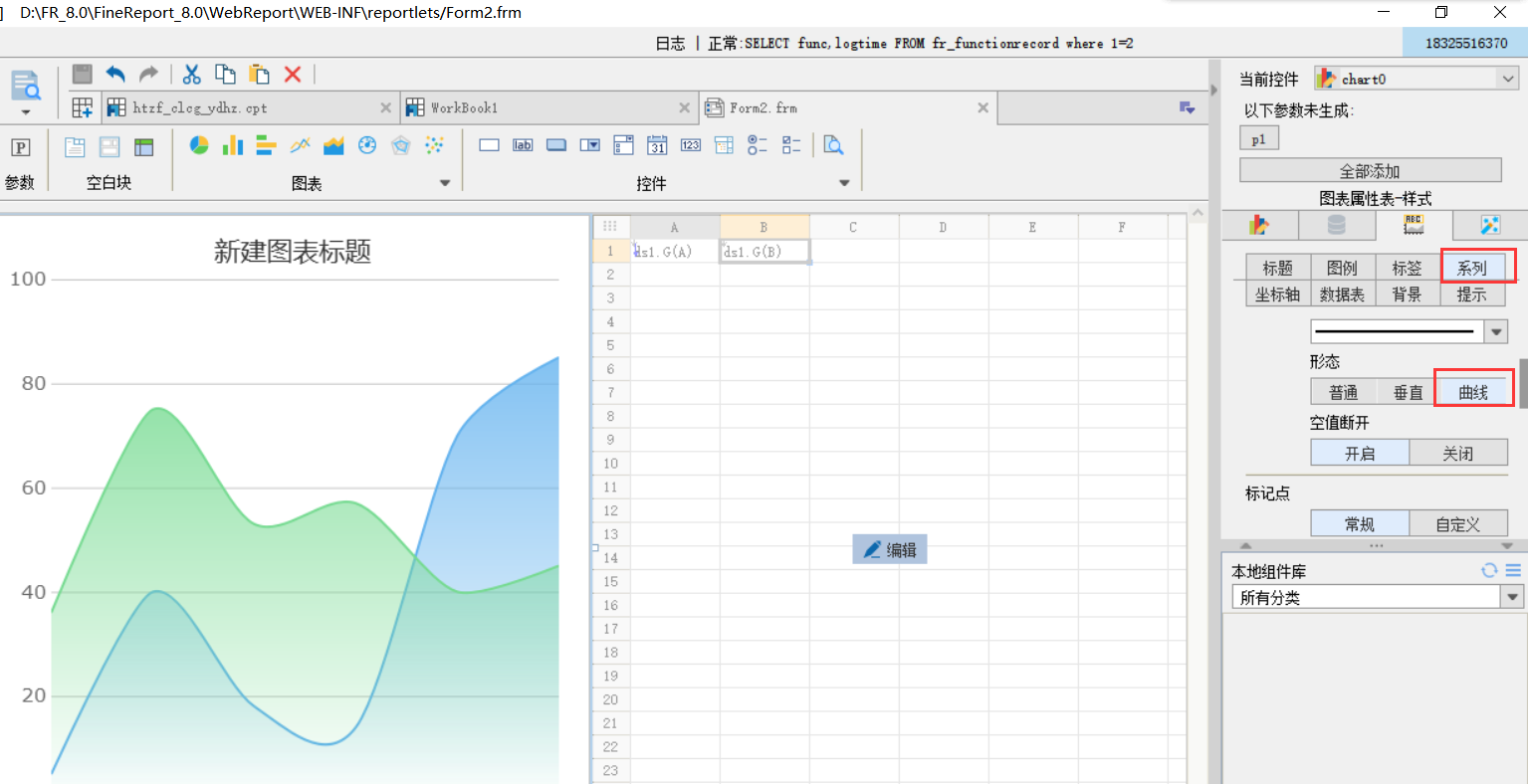Image resolution: width=1528 pixels, height=784 pixels.
Task: Open the 图例 style section
Action: click(1343, 268)
